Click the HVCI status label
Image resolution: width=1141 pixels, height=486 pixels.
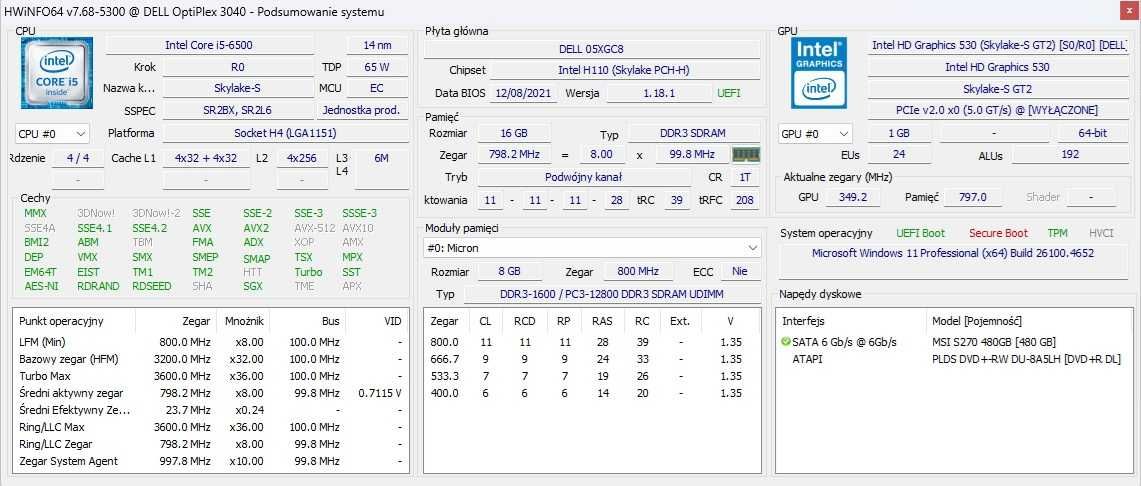[x=1101, y=234]
